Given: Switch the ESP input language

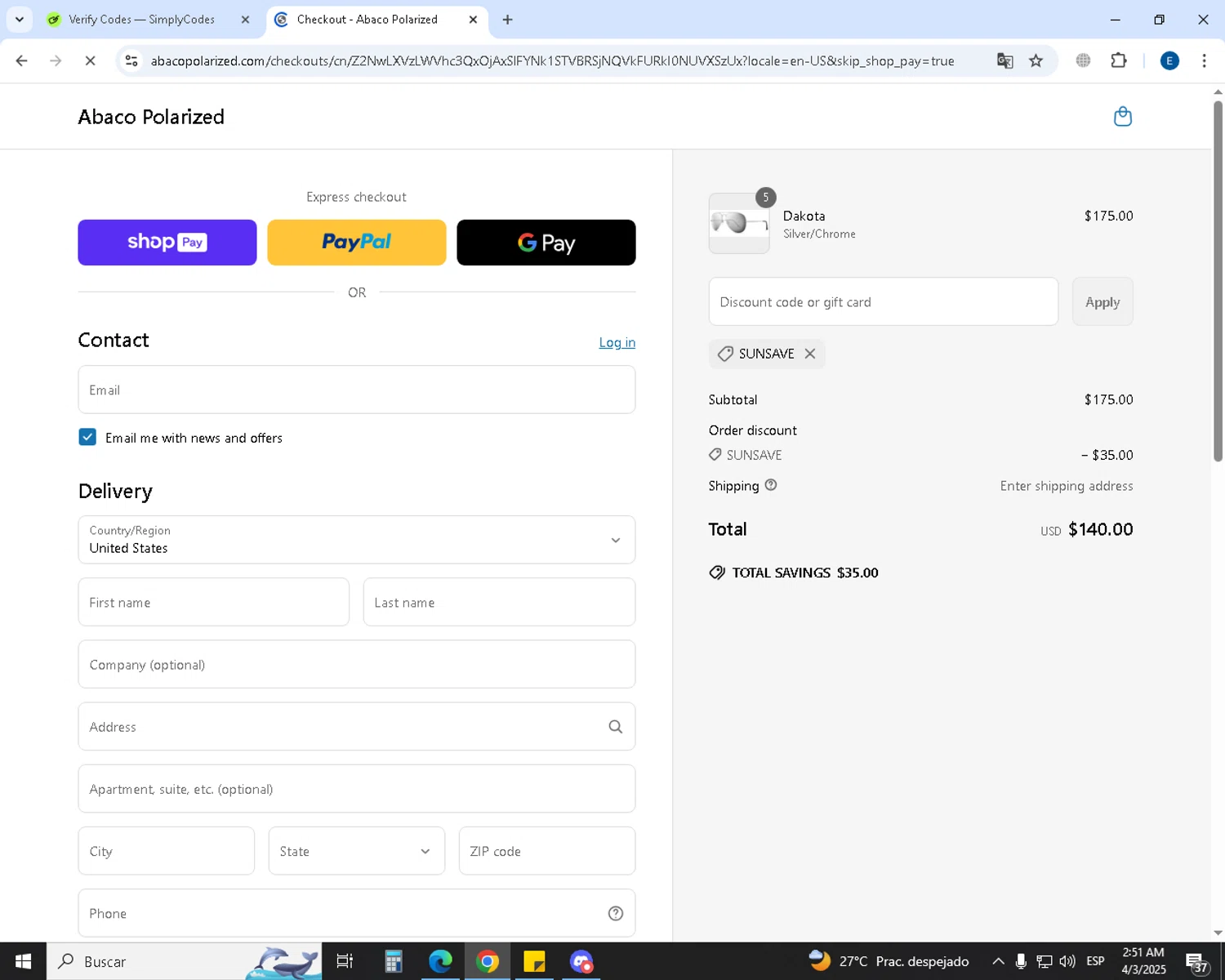Looking at the screenshot, I should point(1095,961).
